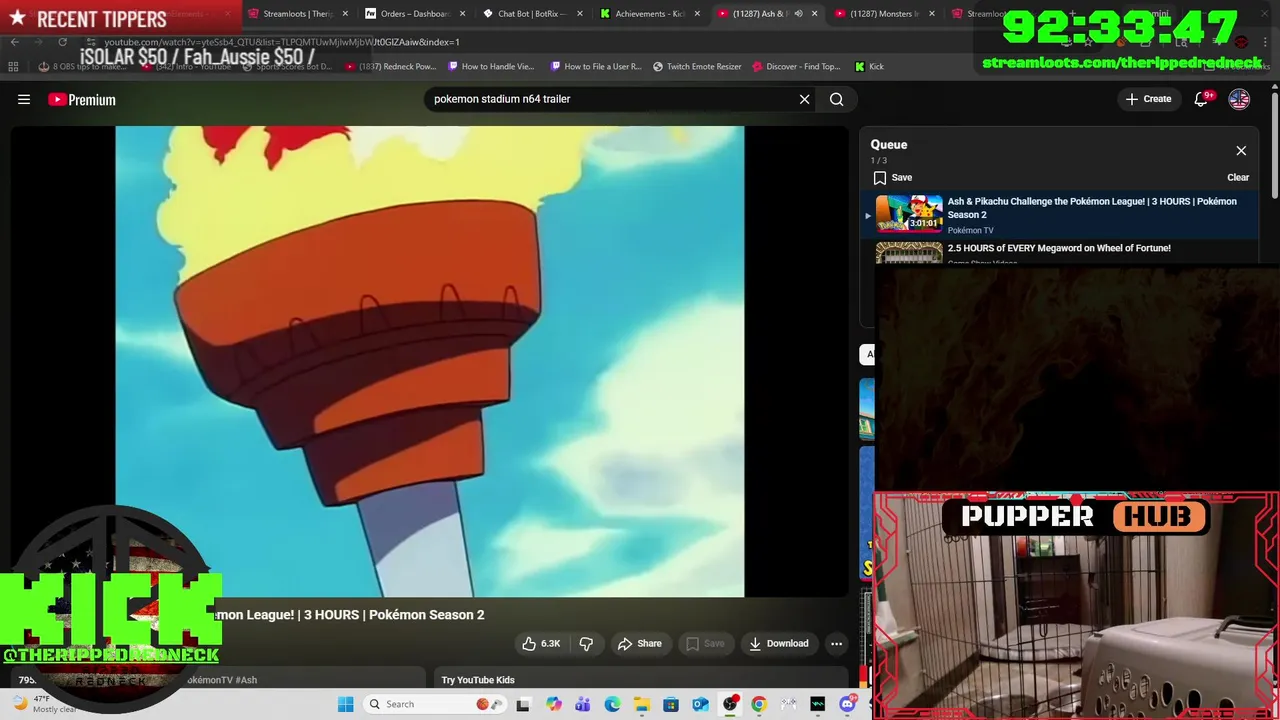Open Outlook from the taskbar
This screenshot has height=720, width=1280.
pyautogui.click(x=701, y=705)
